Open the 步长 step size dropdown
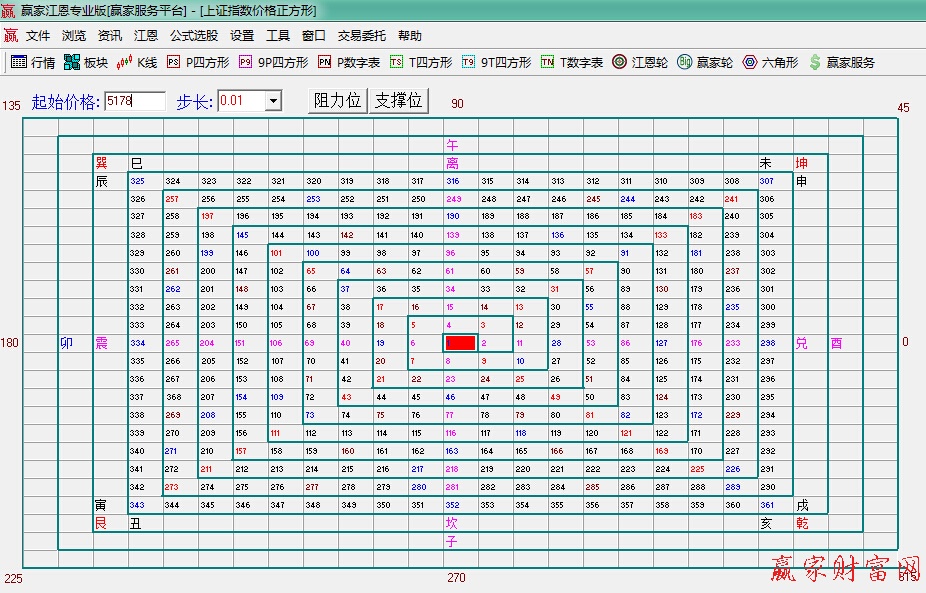The height and width of the screenshot is (593, 926). point(274,101)
